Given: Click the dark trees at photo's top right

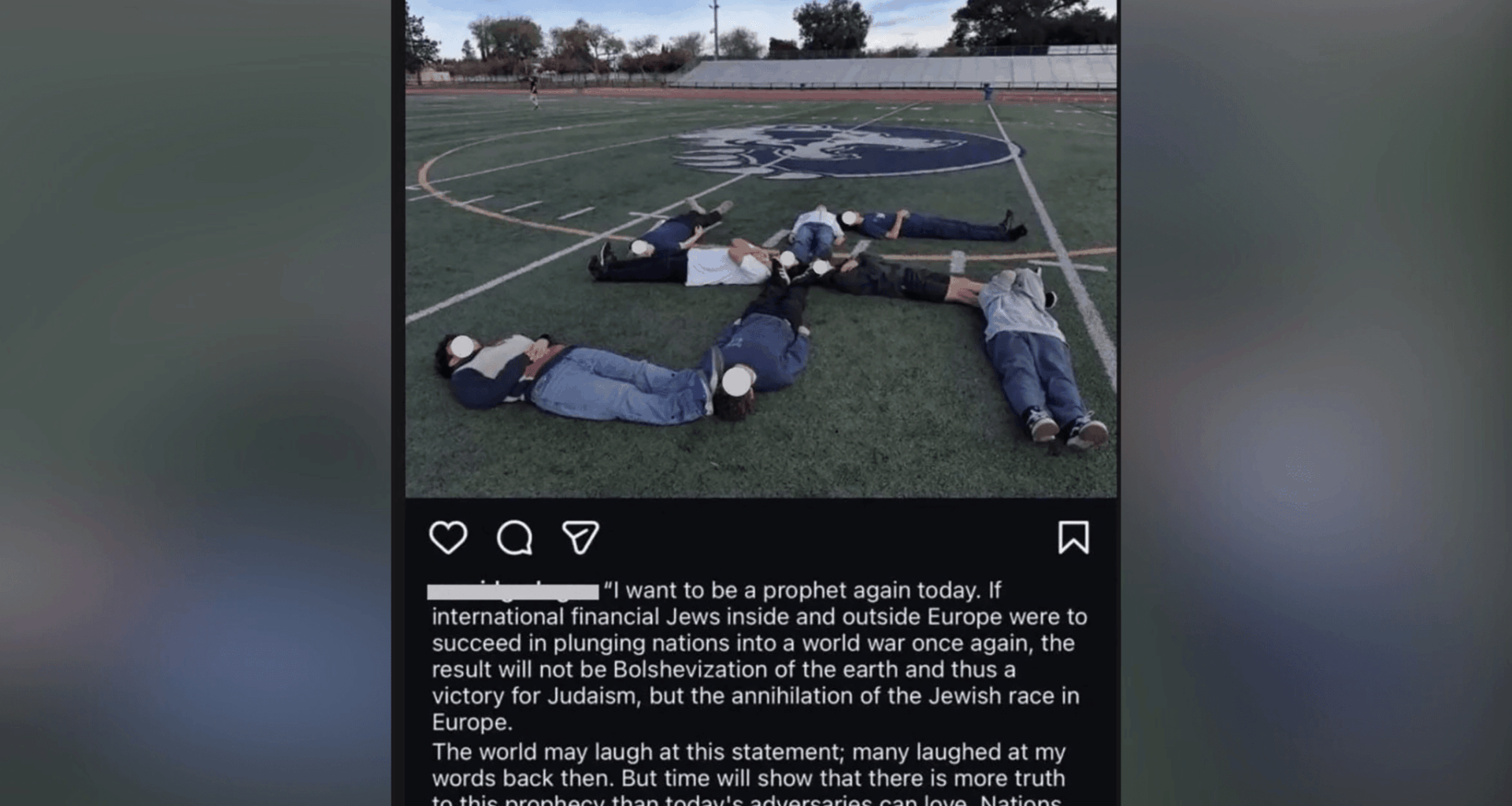Looking at the screenshot, I should tap(1032, 22).
